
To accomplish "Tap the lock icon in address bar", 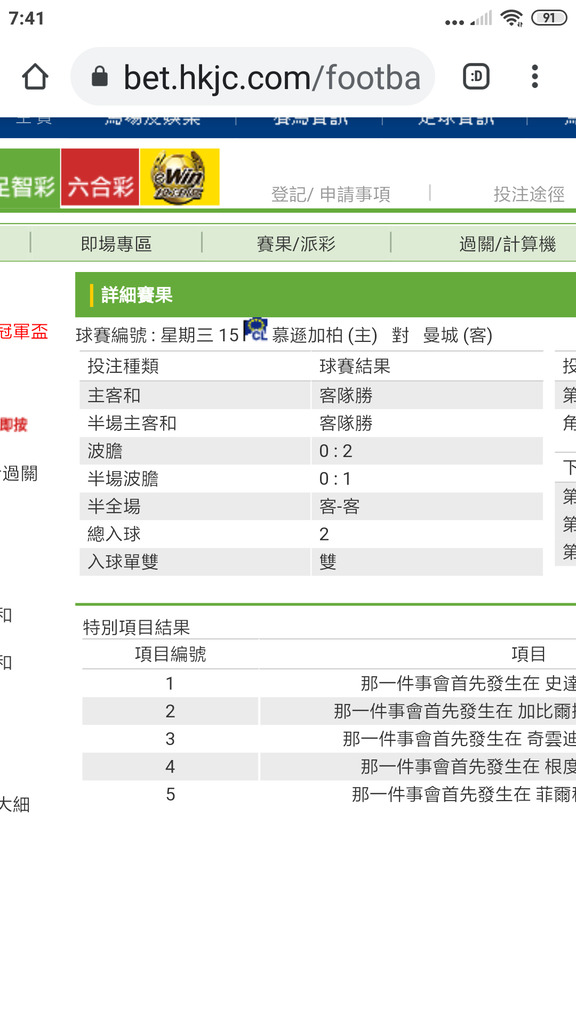I will [99, 77].
